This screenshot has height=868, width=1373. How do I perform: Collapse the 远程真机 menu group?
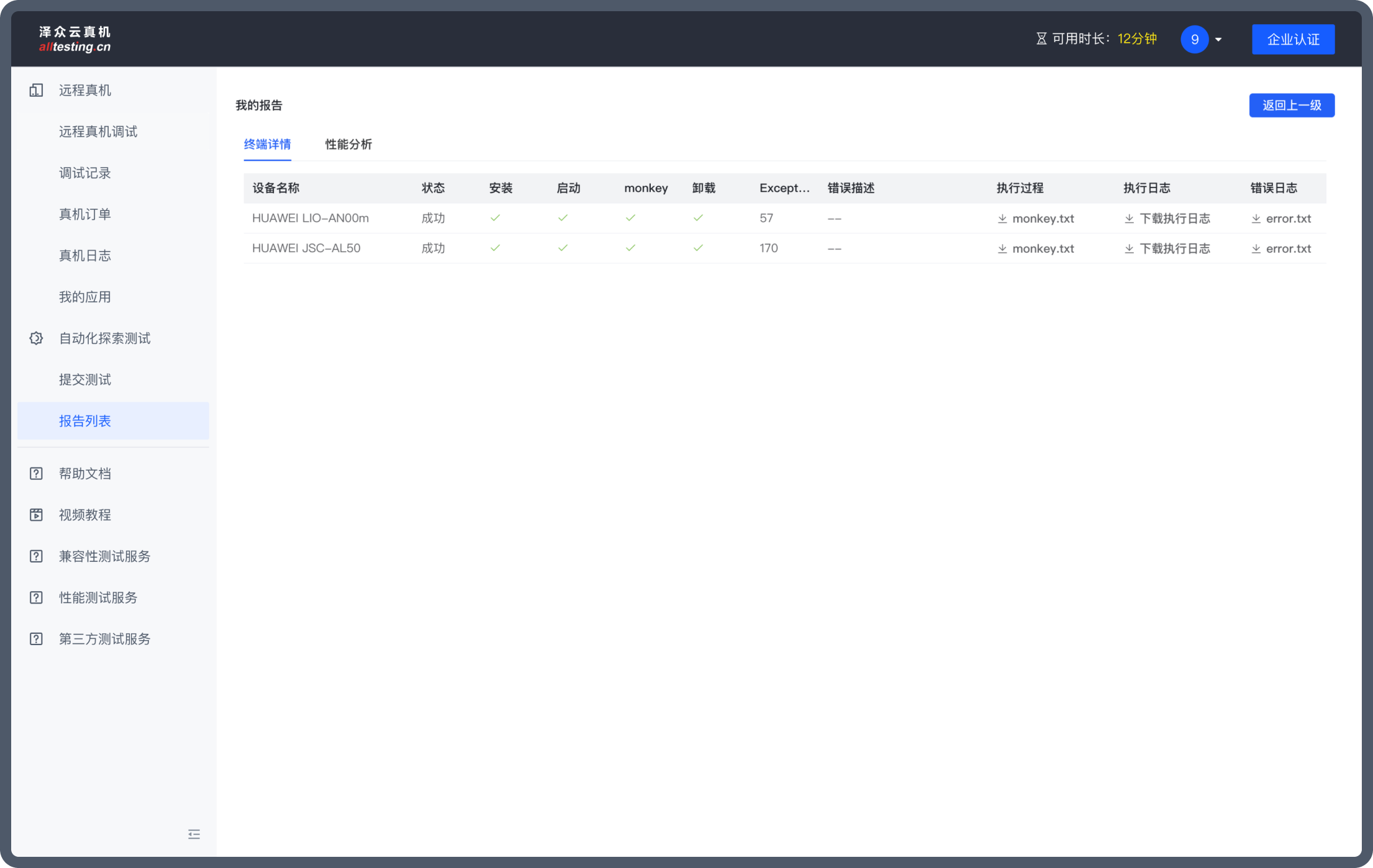pos(85,90)
